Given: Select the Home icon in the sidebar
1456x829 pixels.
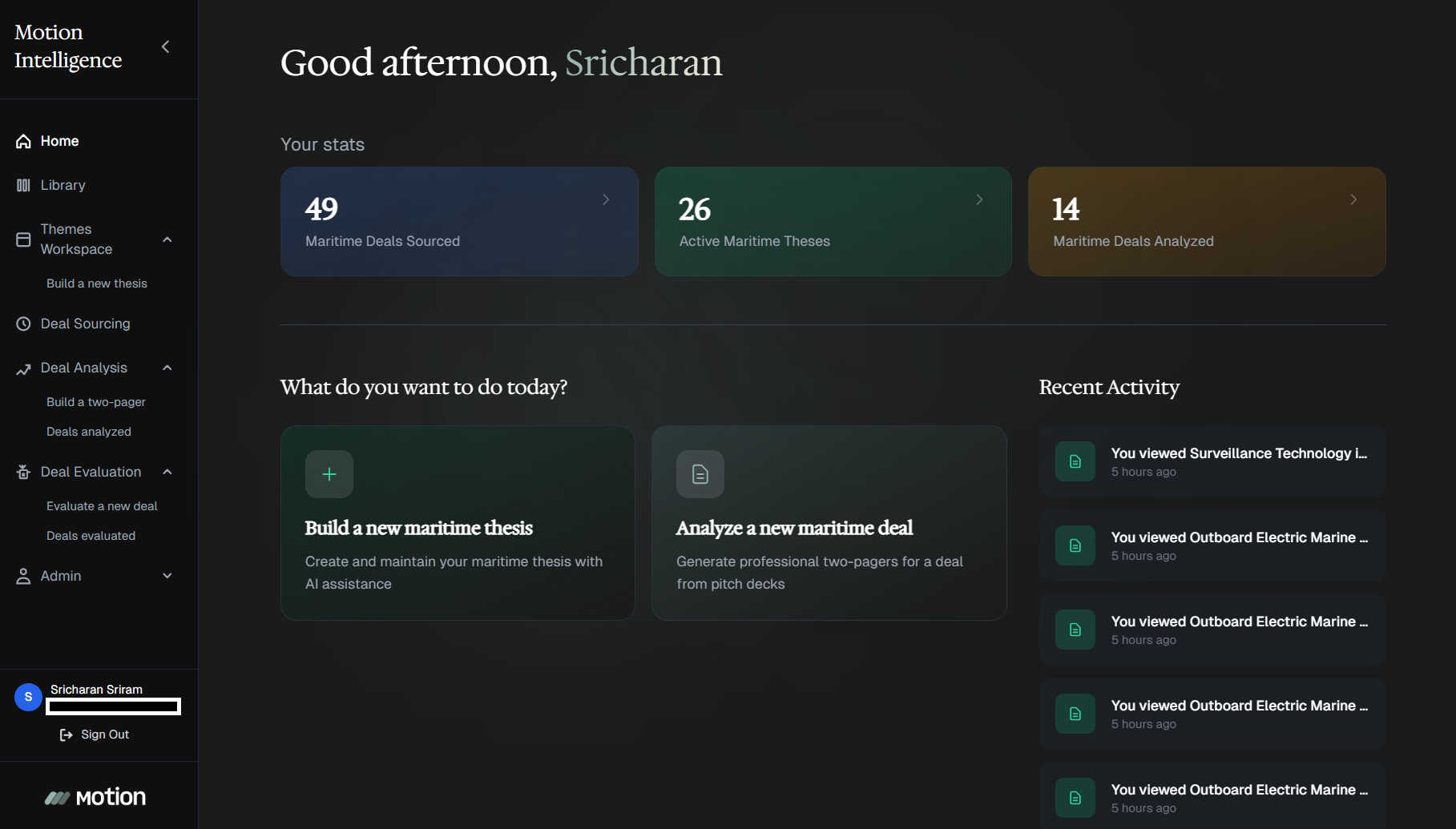Looking at the screenshot, I should point(23,141).
